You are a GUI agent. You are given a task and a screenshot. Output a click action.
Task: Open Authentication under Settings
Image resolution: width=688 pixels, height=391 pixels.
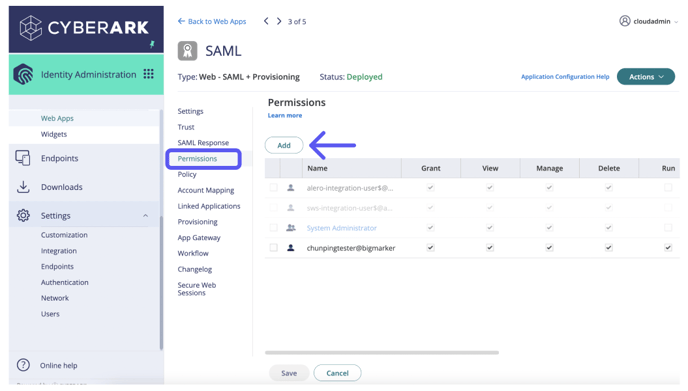point(64,282)
